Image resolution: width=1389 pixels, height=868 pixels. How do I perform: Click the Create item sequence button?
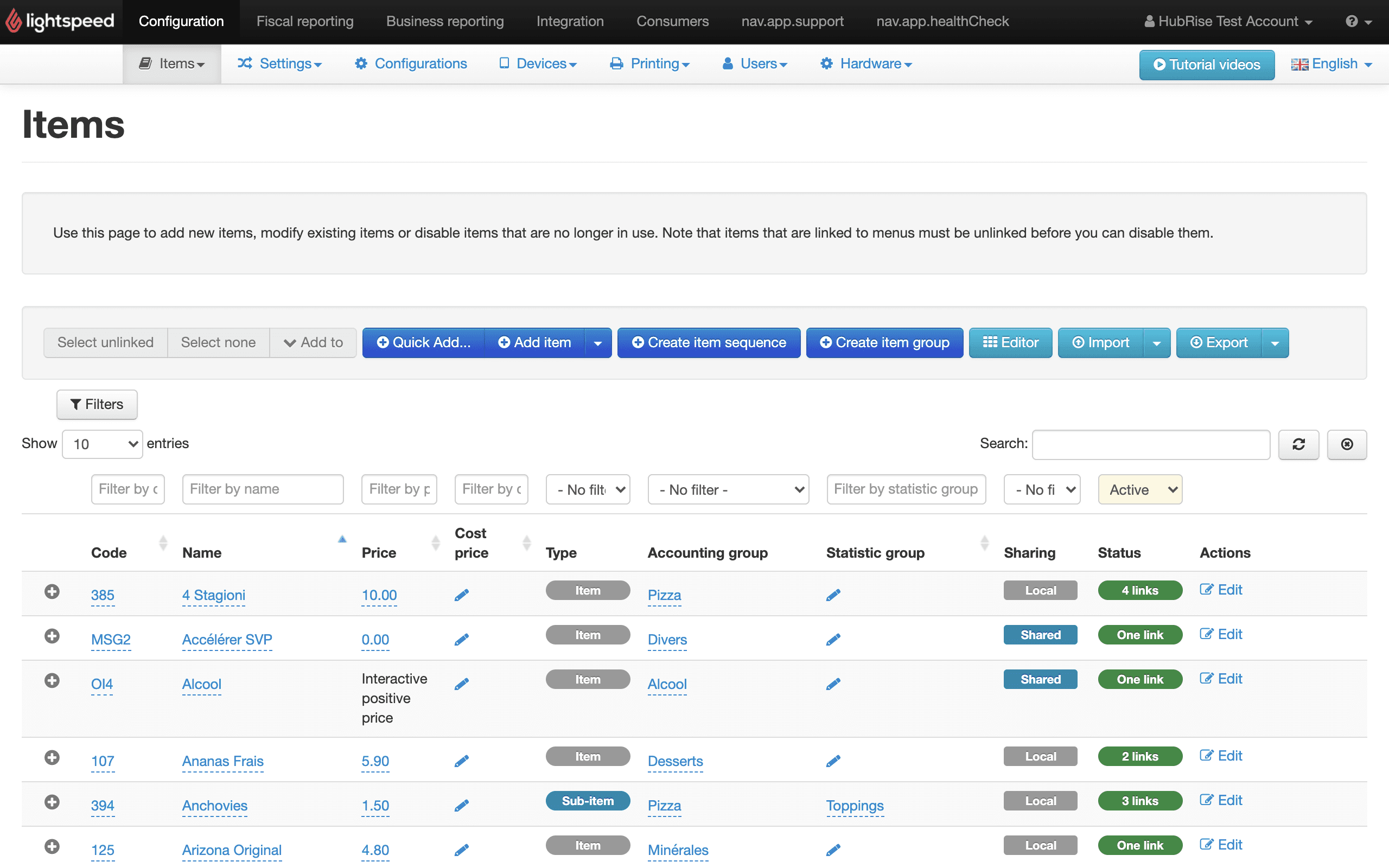pos(708,343)
